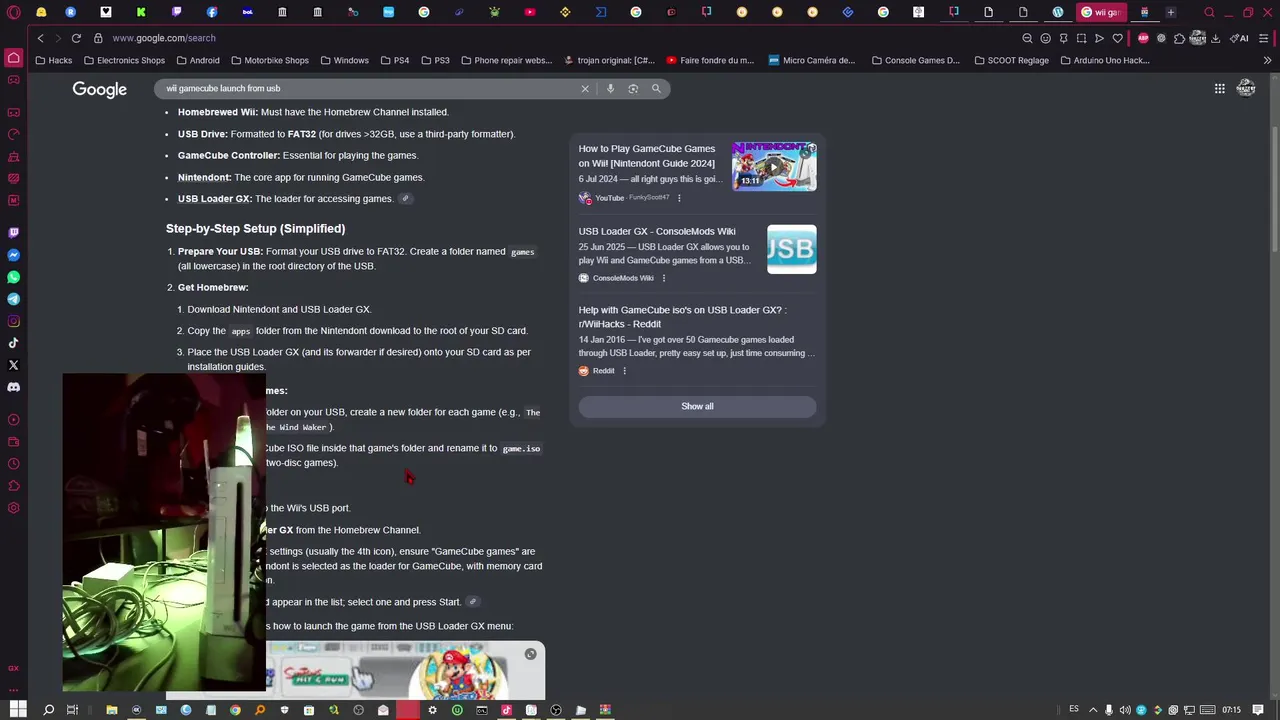
Task: Open Discord in the sidebar
Action: 13,387
